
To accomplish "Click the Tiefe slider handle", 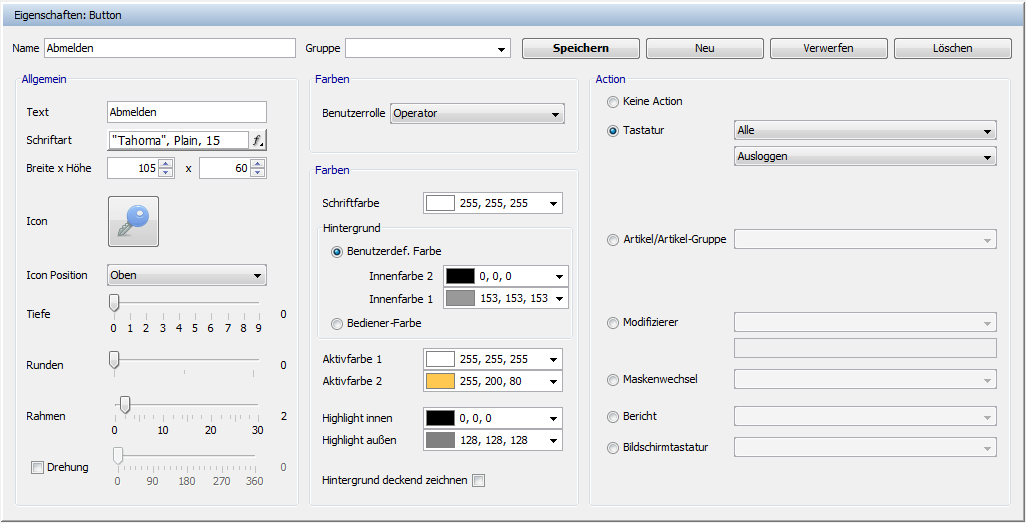I will (114, 303).
